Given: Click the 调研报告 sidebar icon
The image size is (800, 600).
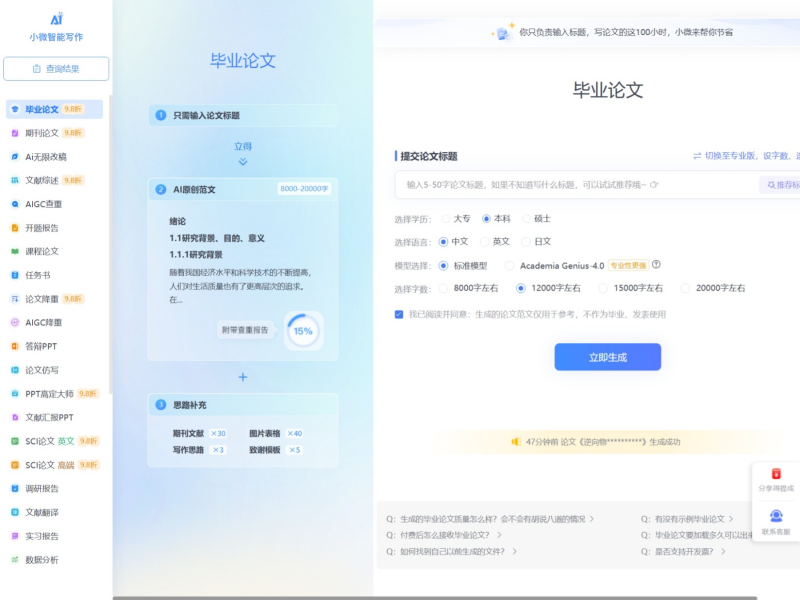Looking at the screenshot, I should 15,488.
